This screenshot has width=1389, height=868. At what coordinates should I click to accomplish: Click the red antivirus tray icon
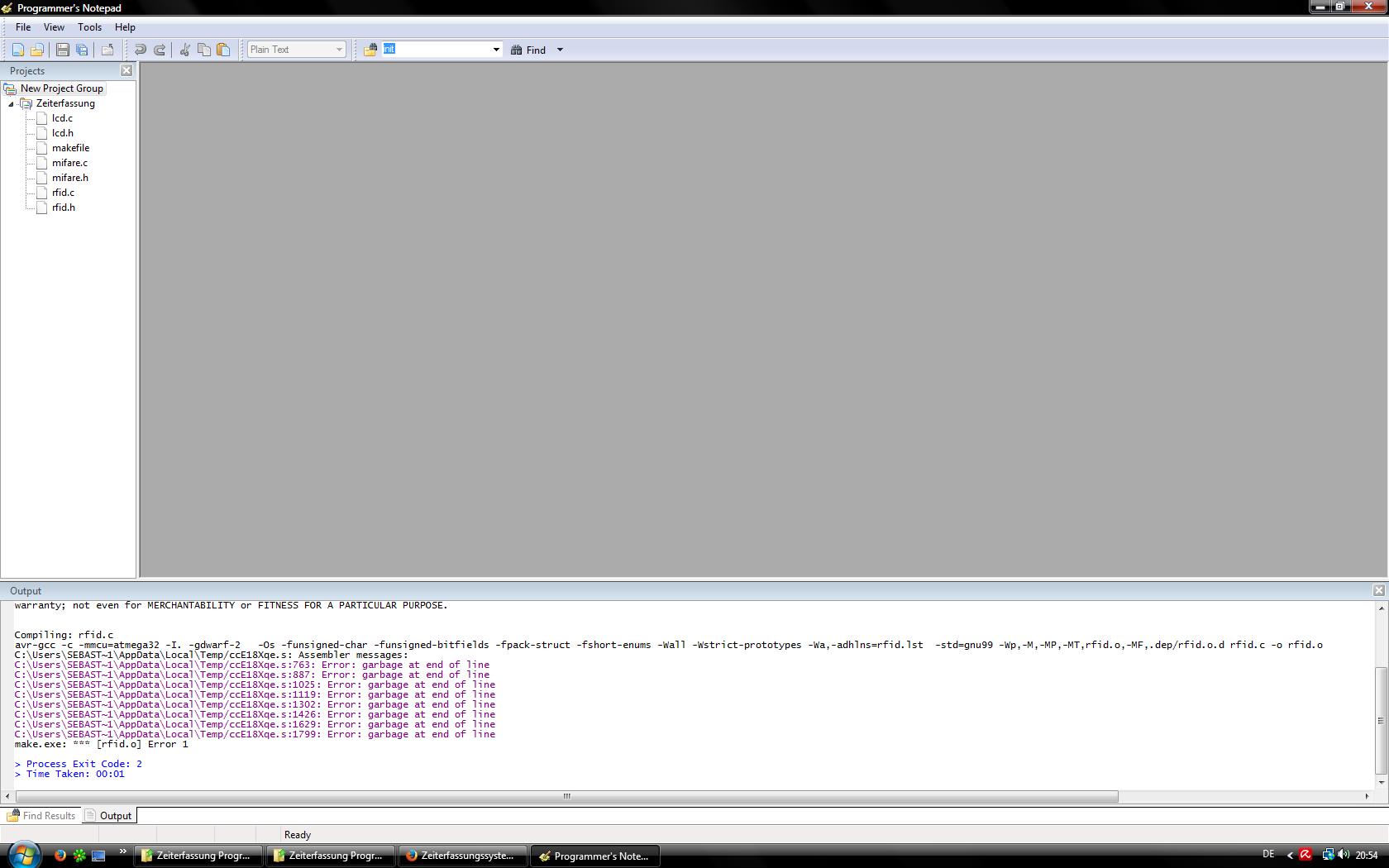(x=1306, y=855)
